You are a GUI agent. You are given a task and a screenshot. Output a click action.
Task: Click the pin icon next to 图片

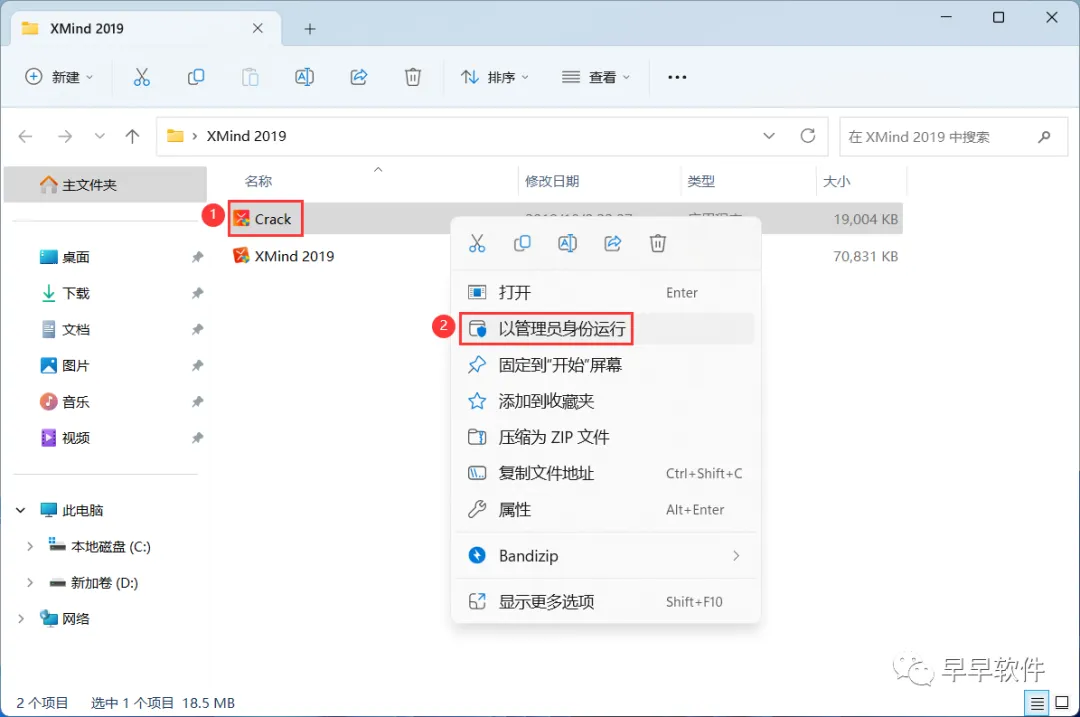(198, 366)
